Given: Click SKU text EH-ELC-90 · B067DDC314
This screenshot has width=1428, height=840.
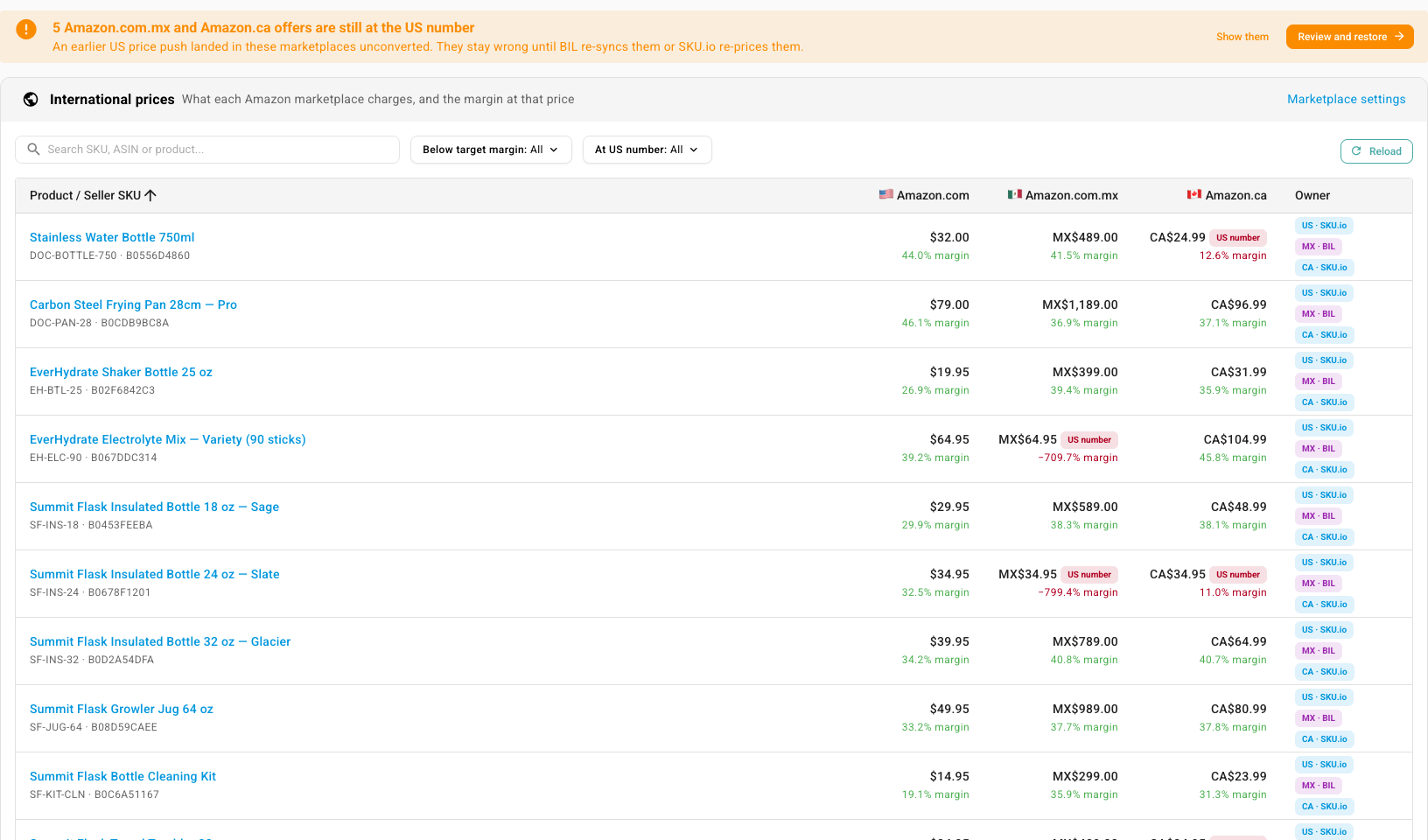Looking at the screenshot, I should [x=94, y=458].
